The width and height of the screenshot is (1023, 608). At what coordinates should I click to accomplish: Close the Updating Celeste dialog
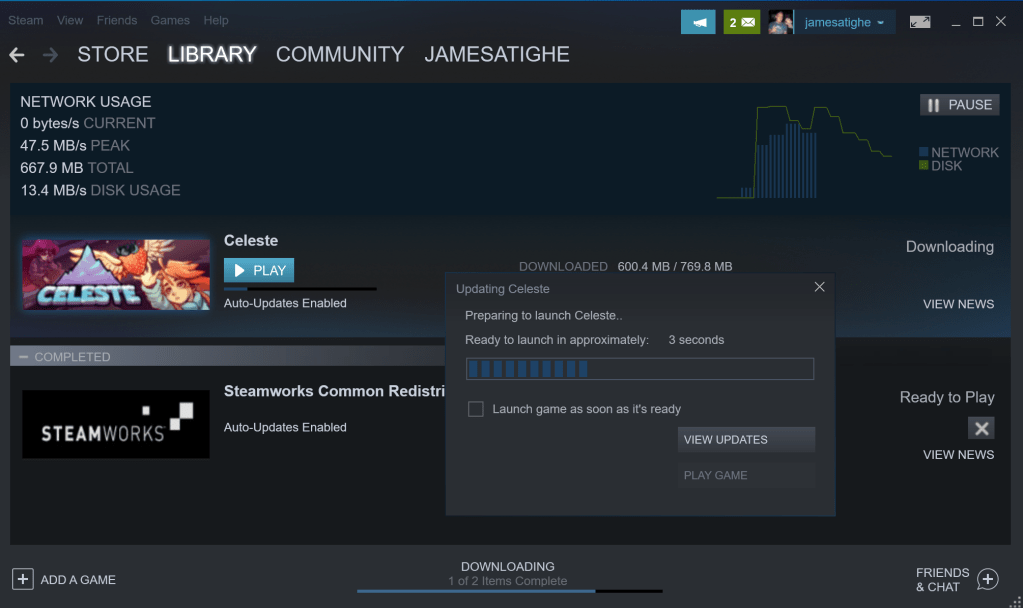click(819, 287)
